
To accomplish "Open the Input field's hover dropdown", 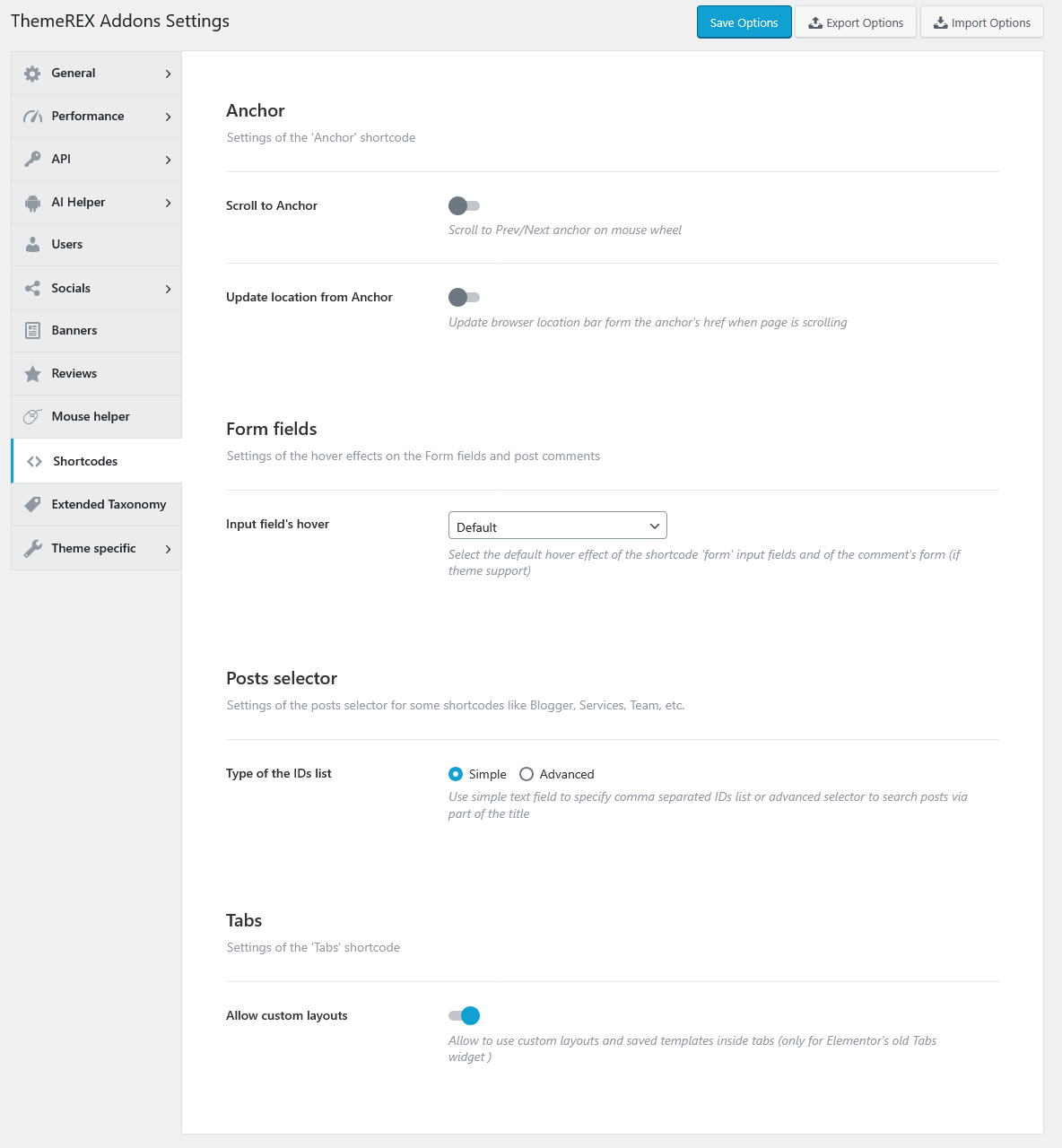I will [557, 526].
